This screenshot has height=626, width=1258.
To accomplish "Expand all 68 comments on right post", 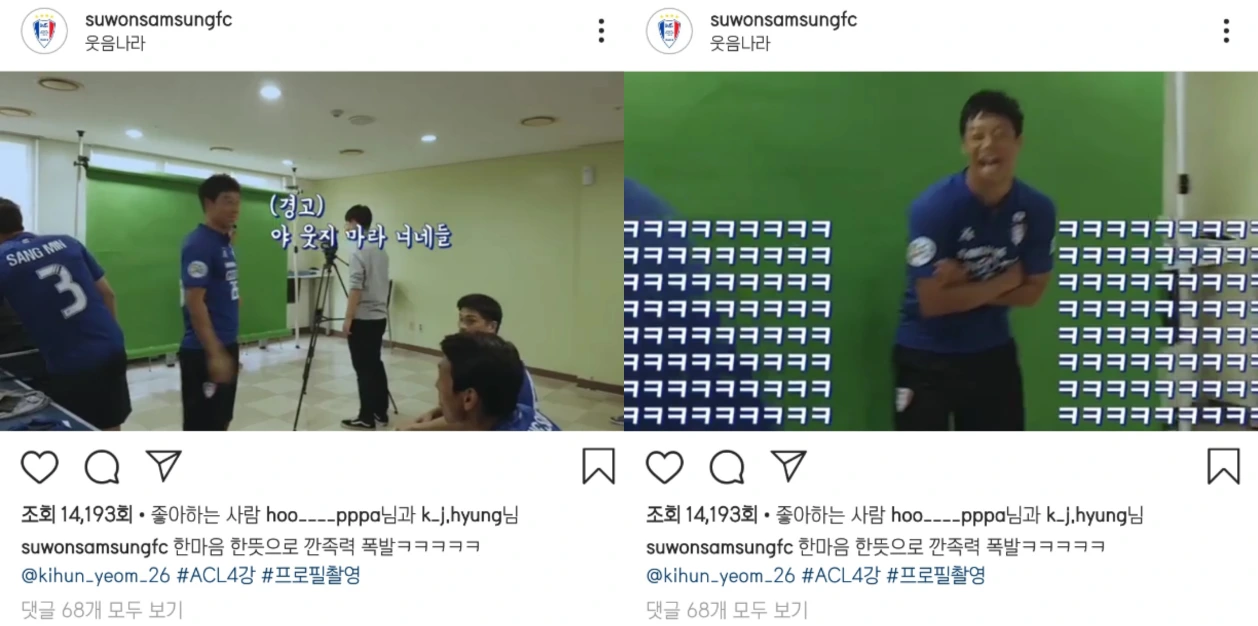I will point(727,608).
